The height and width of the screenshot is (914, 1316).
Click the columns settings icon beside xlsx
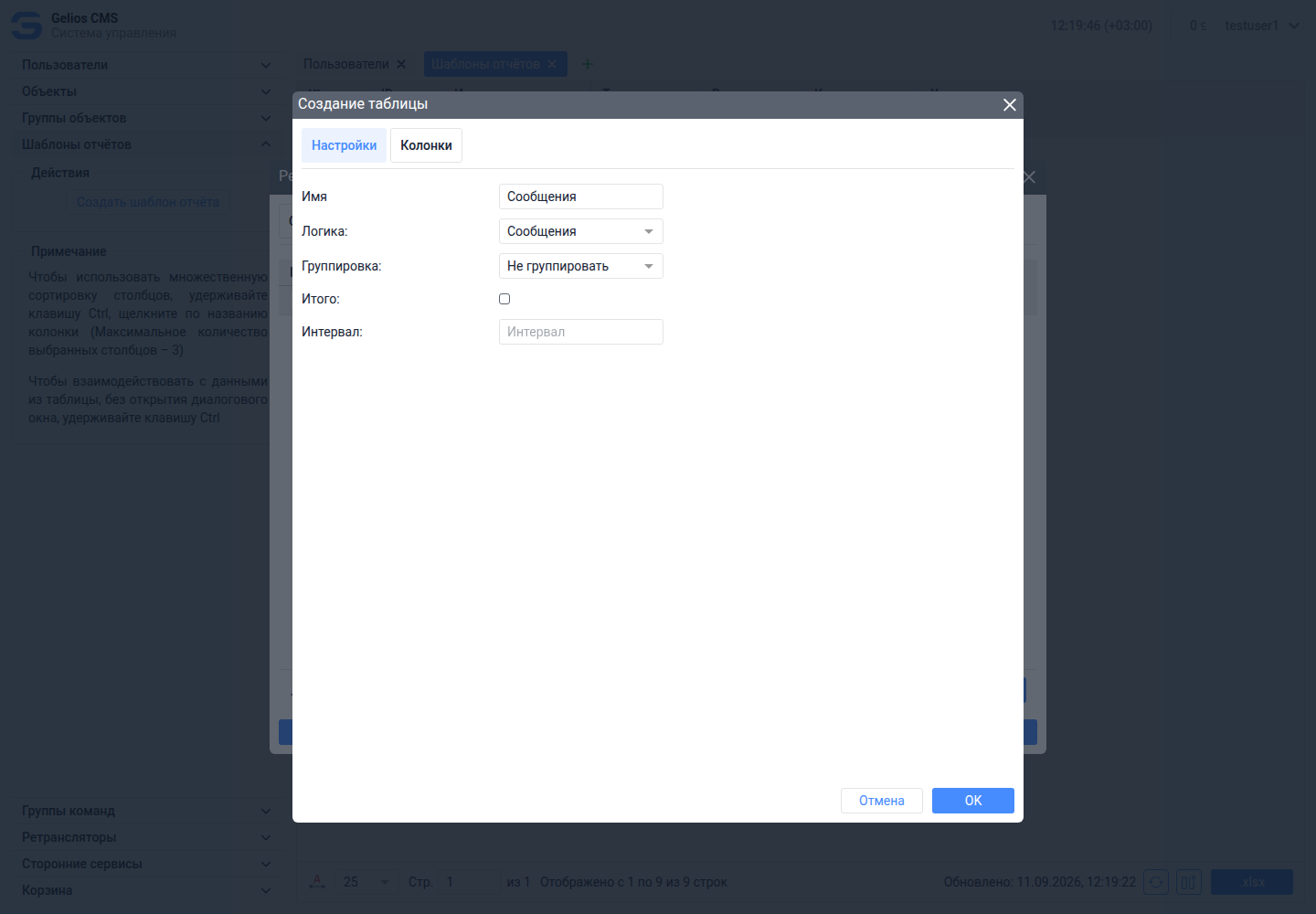(1189, 882)
